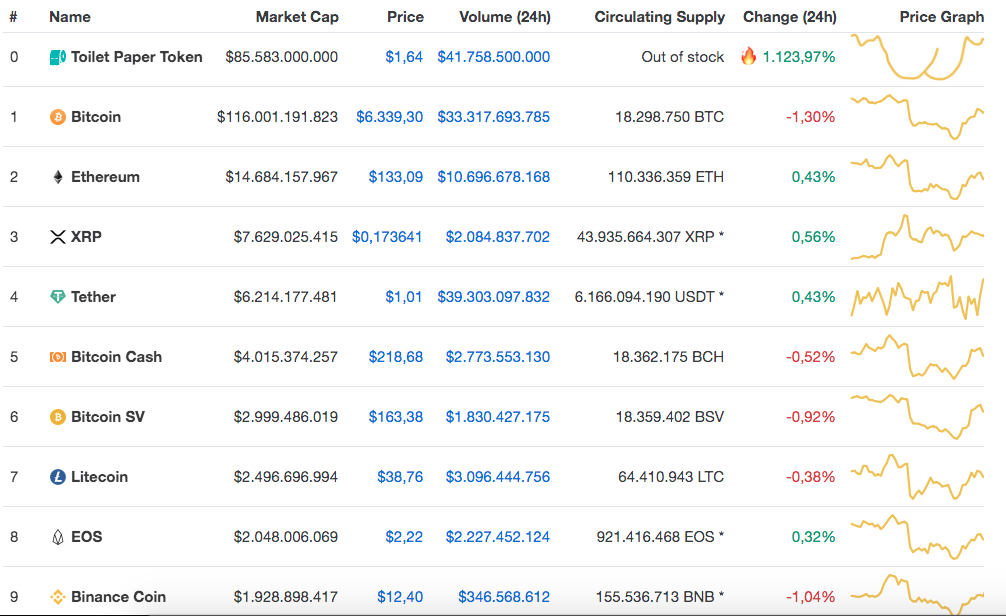Click the Ethereum price $133,09
The height and width of the screenshot is (616, 1006).
[396, 177]
